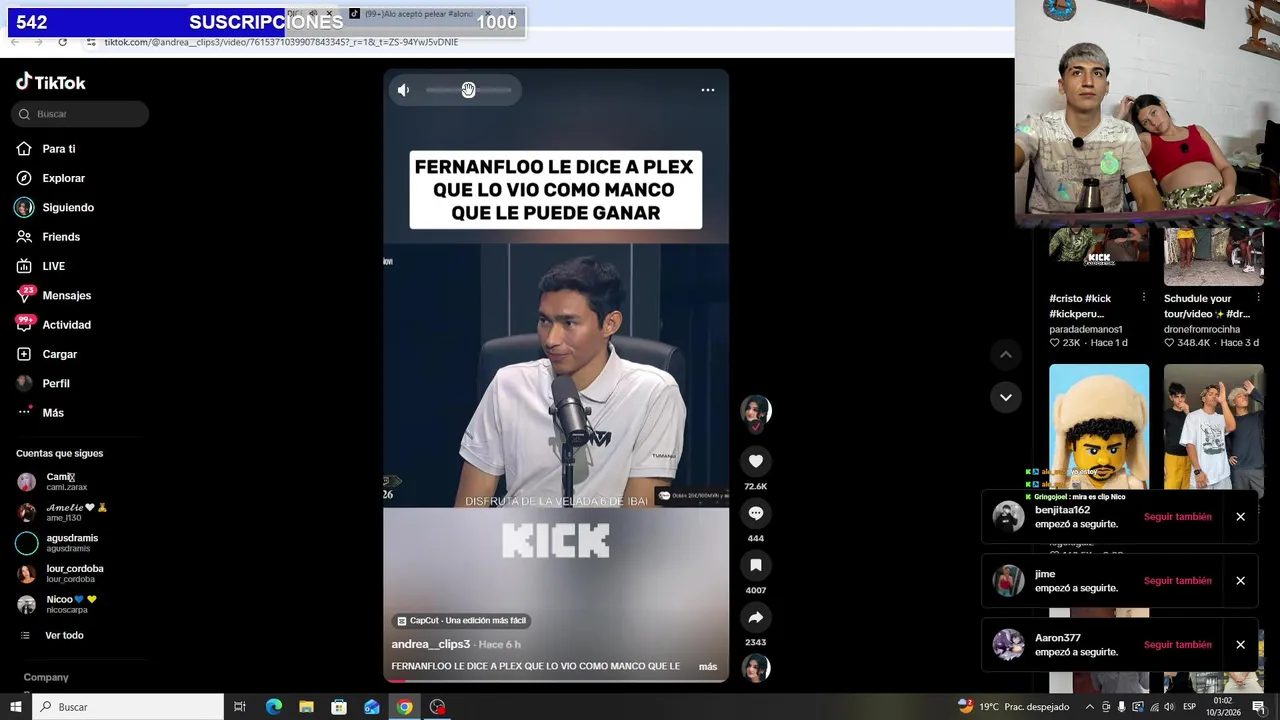Screen dimensions: 1280x720
Task: Open the video's three-dot options menu
Action: [708, 90]
